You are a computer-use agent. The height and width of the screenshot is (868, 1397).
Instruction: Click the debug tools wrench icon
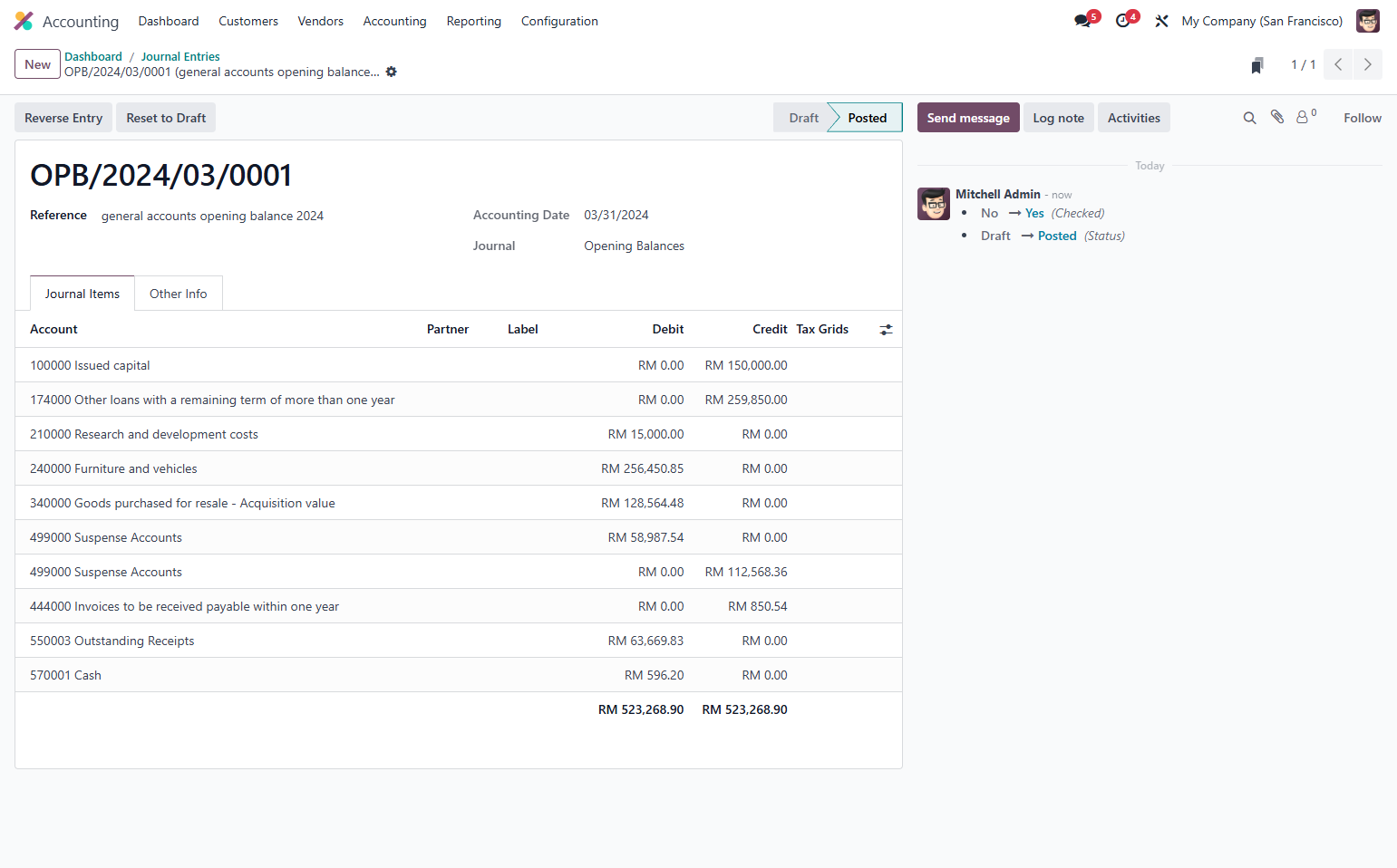[1161, 21]
